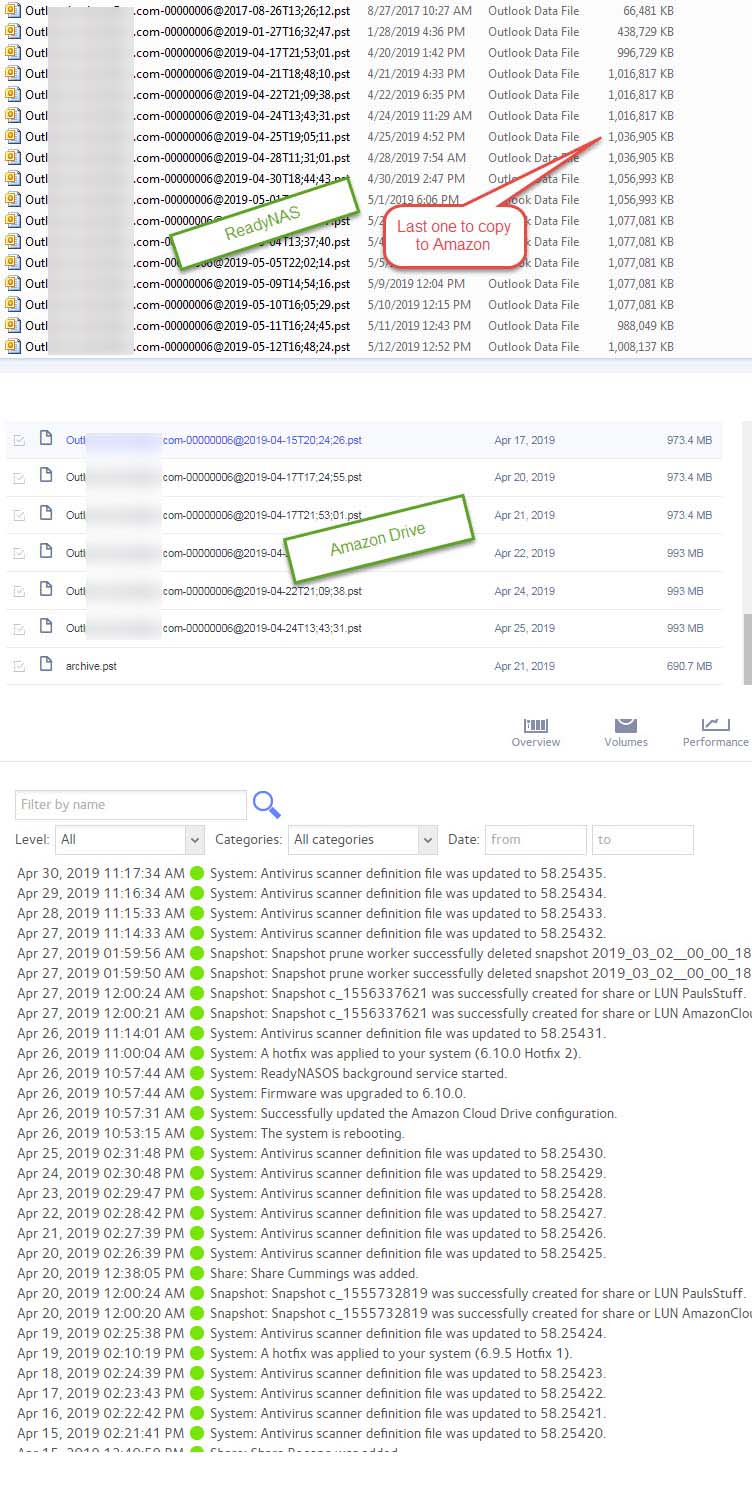
Task: Click the file icon next to archive.pst
Action: click(x=46, y=664)
